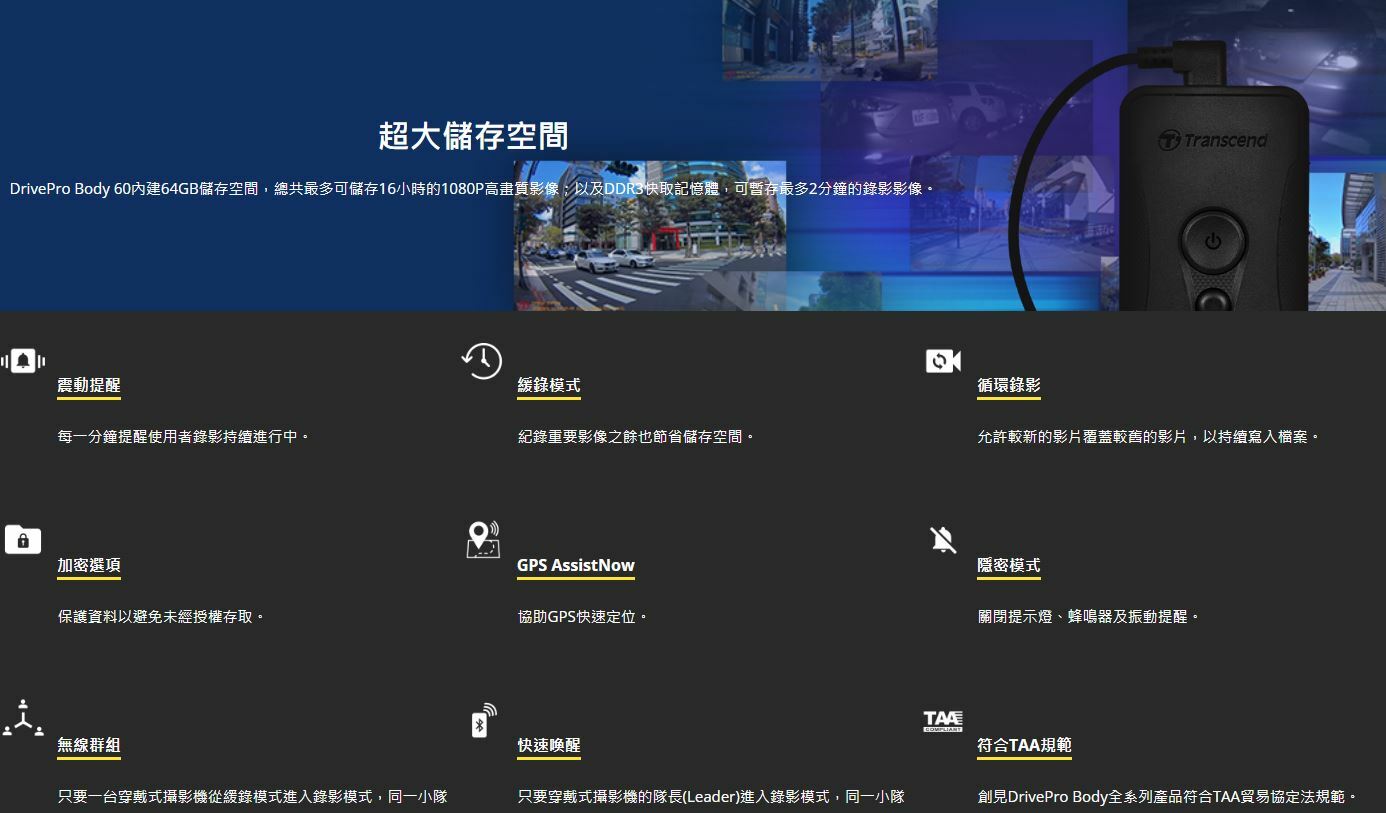Click the 快速喚醒 heading
This screenshot has height=813, width=1386.
(x=549, y=745)
